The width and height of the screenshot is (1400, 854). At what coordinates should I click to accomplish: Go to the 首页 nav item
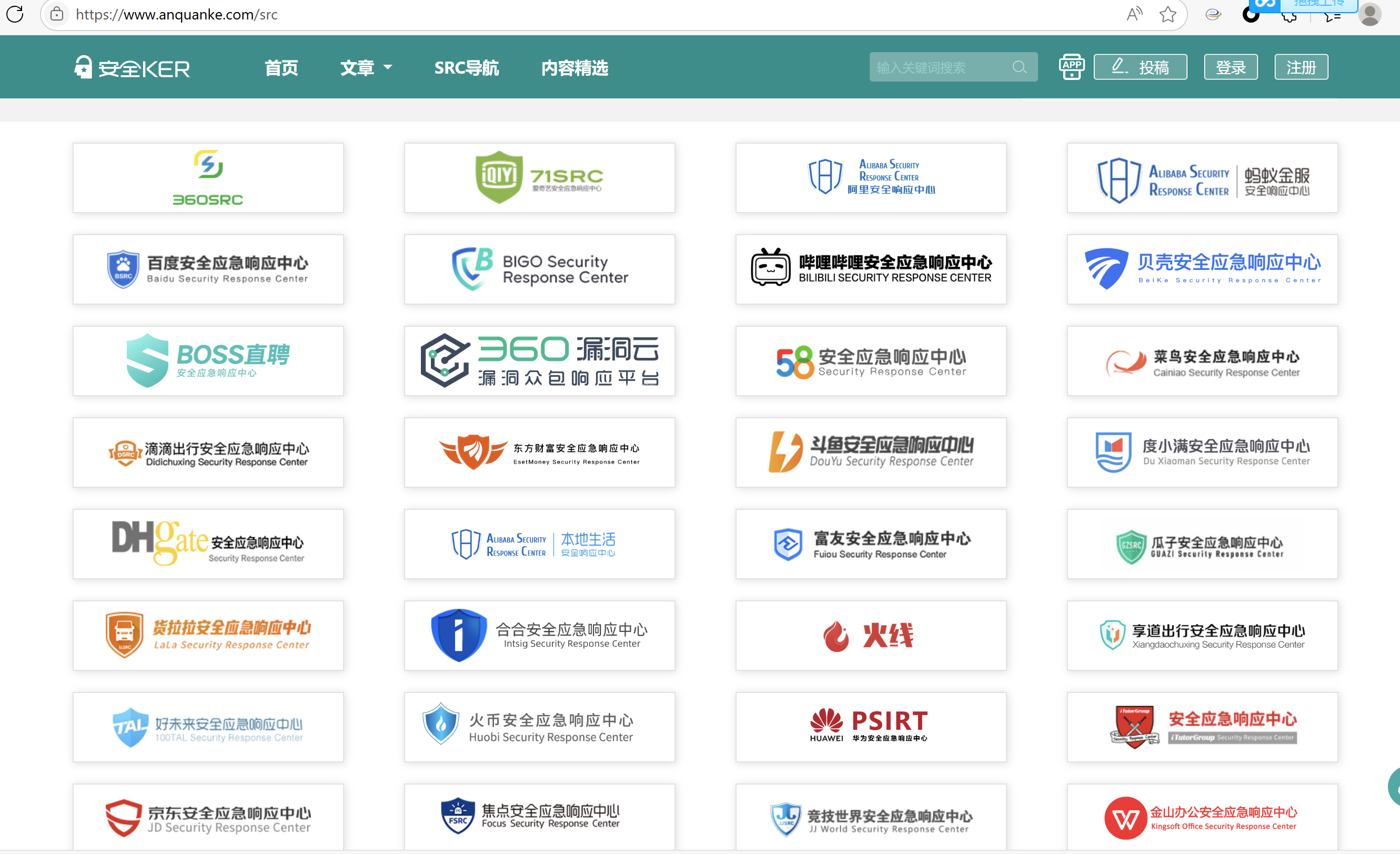click(x=281, y=68)
